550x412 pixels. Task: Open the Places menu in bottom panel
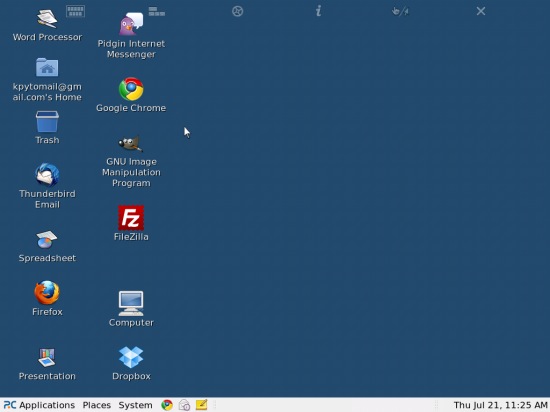point(97,405)
